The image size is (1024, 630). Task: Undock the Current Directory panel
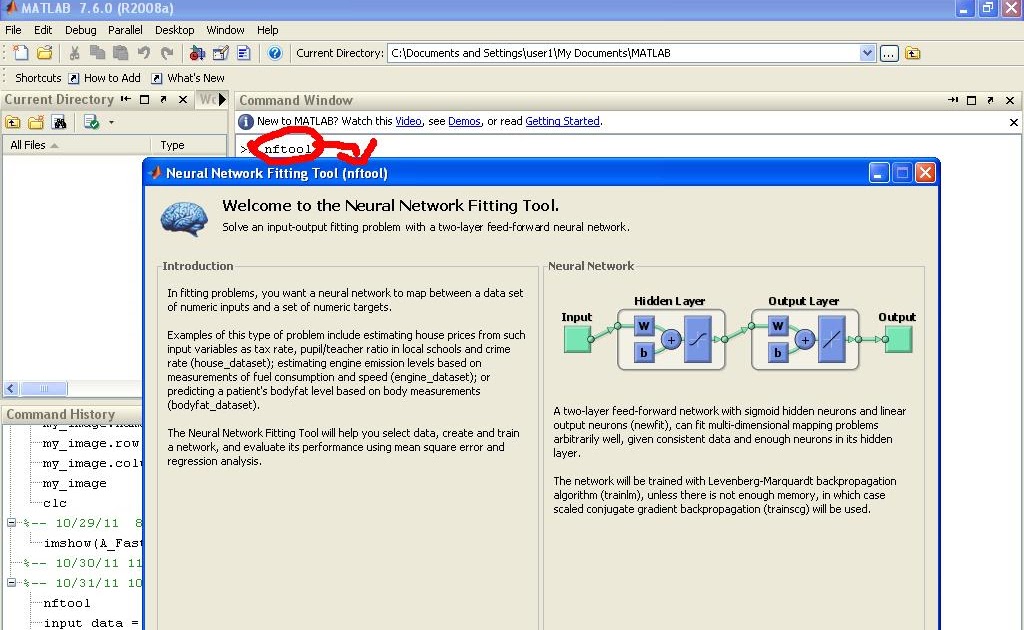click(163, 99)
